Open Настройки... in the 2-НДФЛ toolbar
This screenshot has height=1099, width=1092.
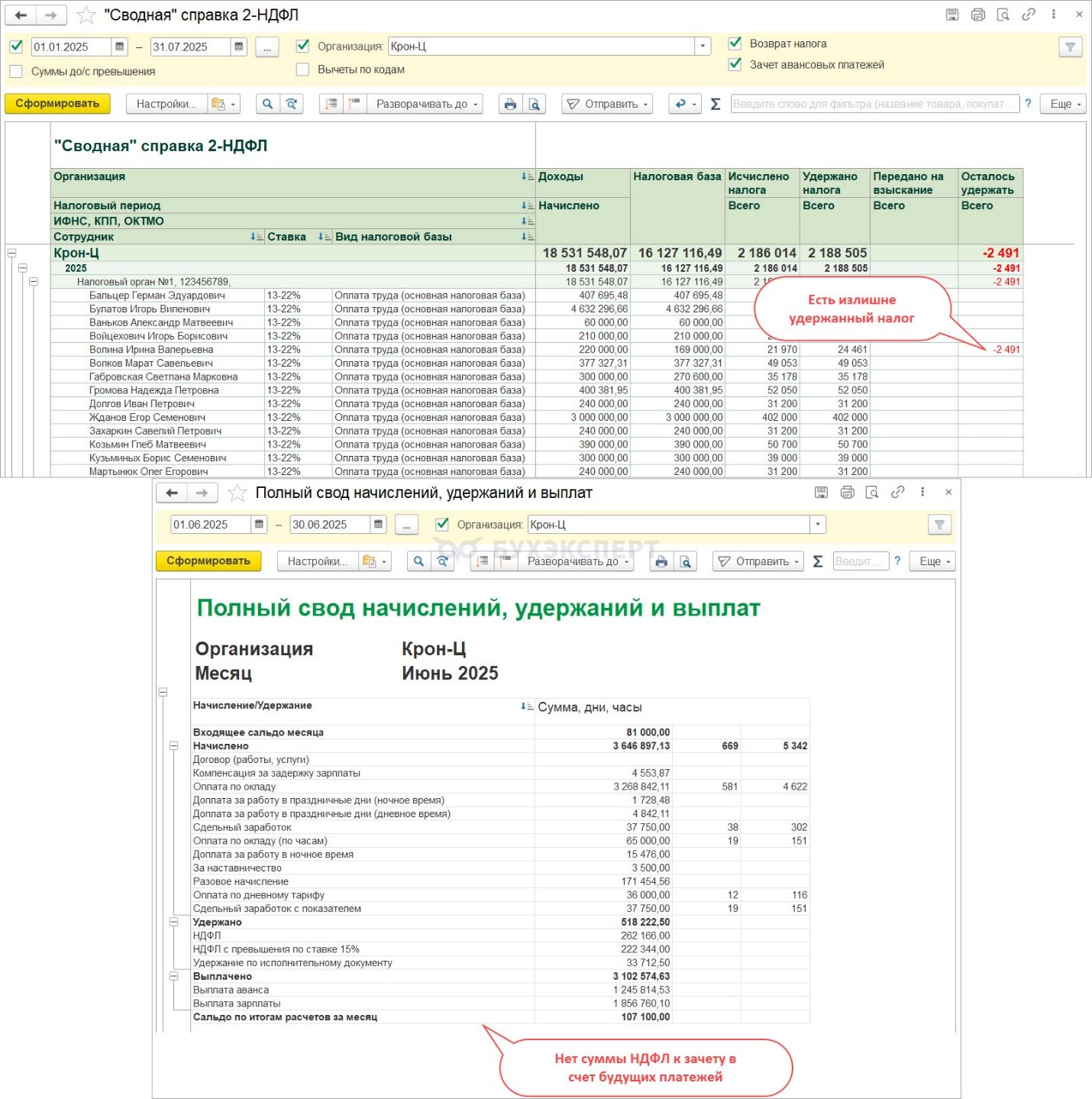coord(166,104)
